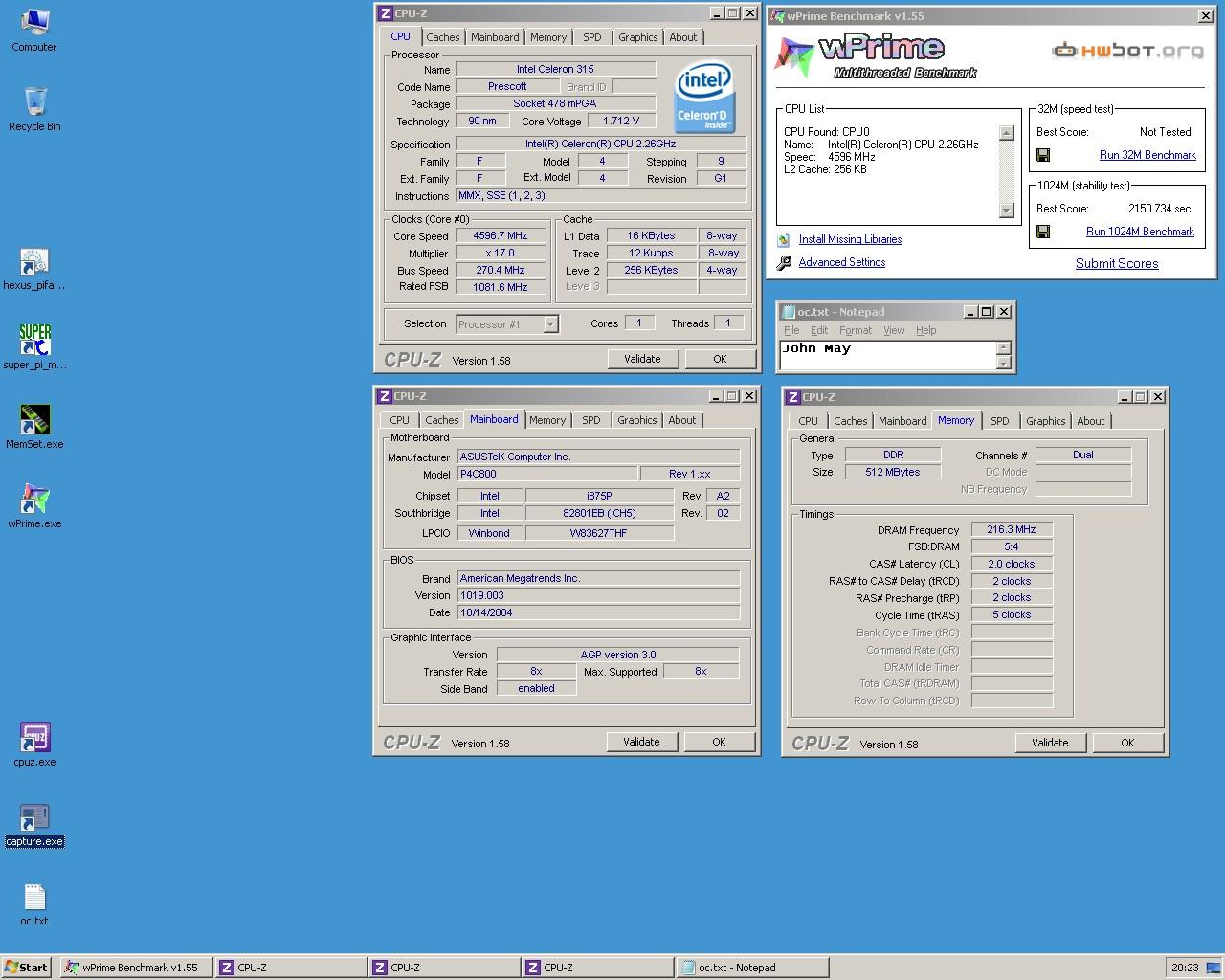Click the Advanced Settings wrench icon

pyautogui.click(x=784, y=262)
